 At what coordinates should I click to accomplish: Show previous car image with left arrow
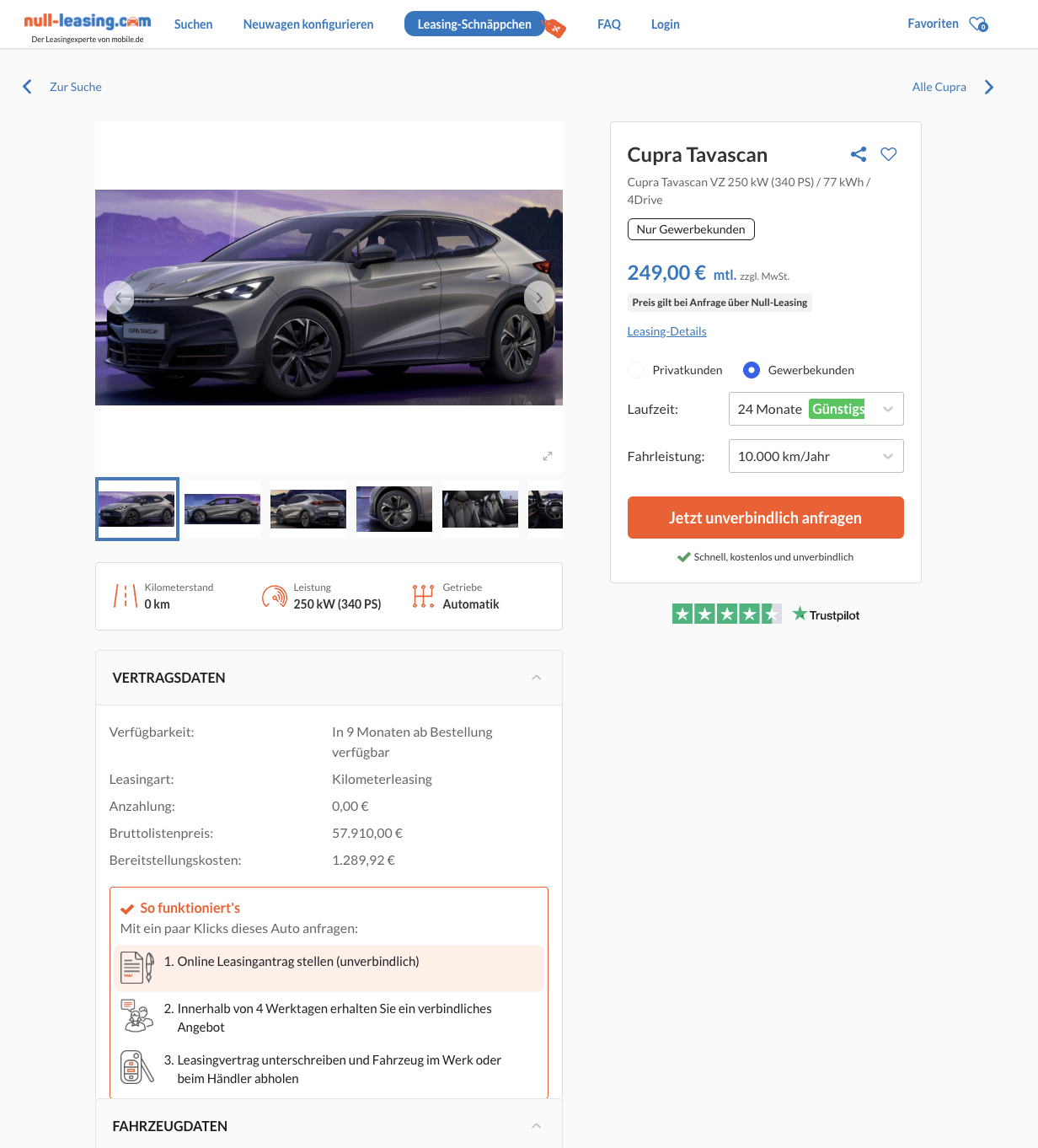point(119,298)
